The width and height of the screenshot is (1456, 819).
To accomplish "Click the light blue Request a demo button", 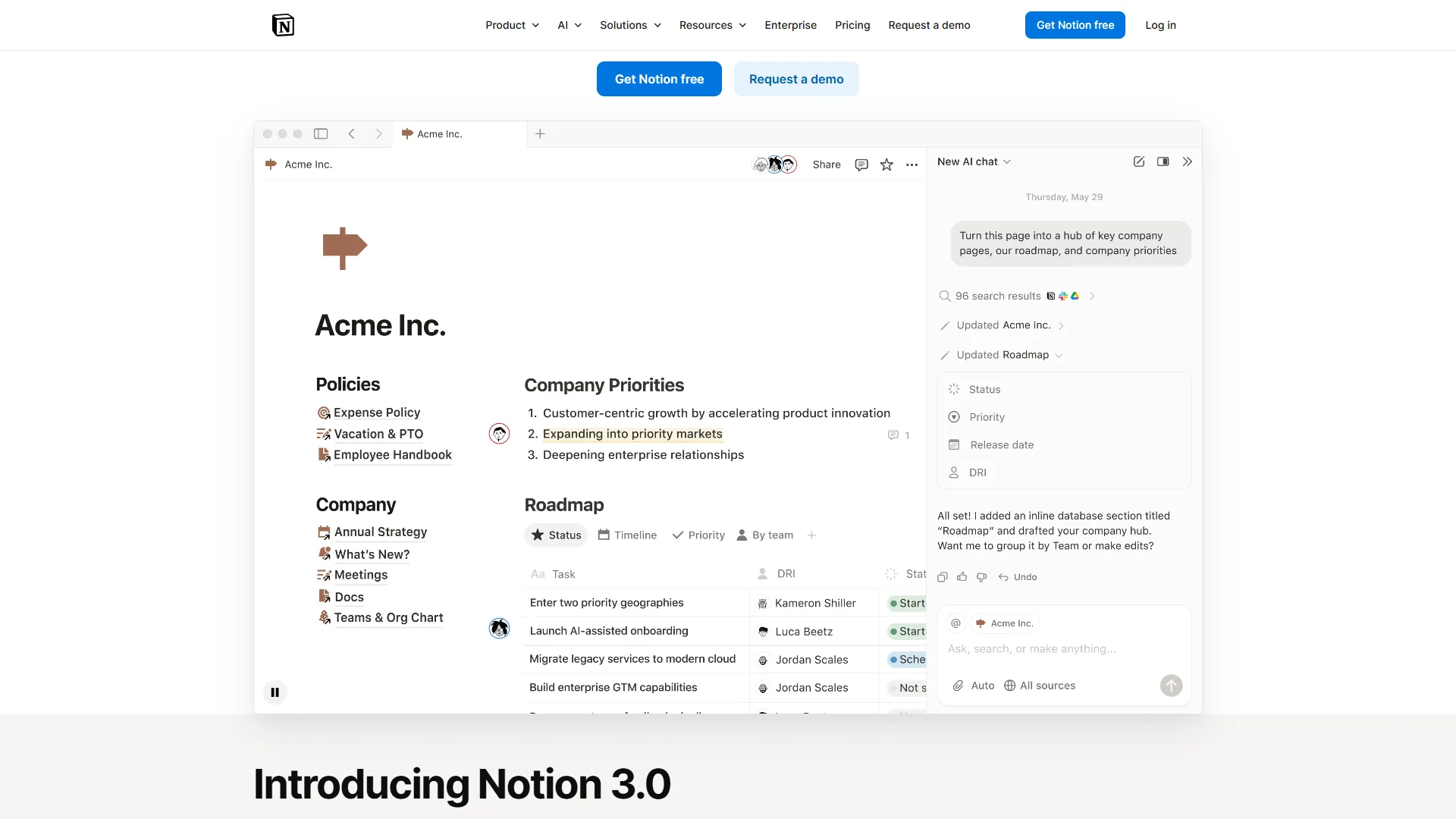I will (x=796, y=79).
